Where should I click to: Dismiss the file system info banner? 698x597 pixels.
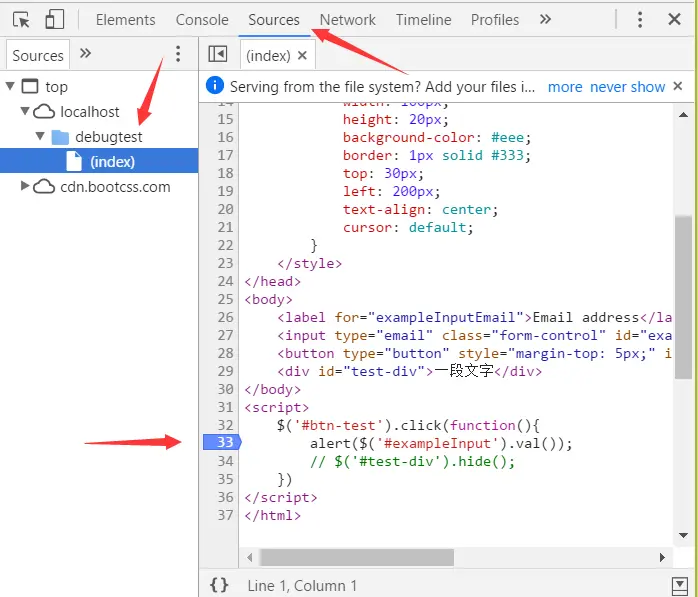(x=678, y=86)
